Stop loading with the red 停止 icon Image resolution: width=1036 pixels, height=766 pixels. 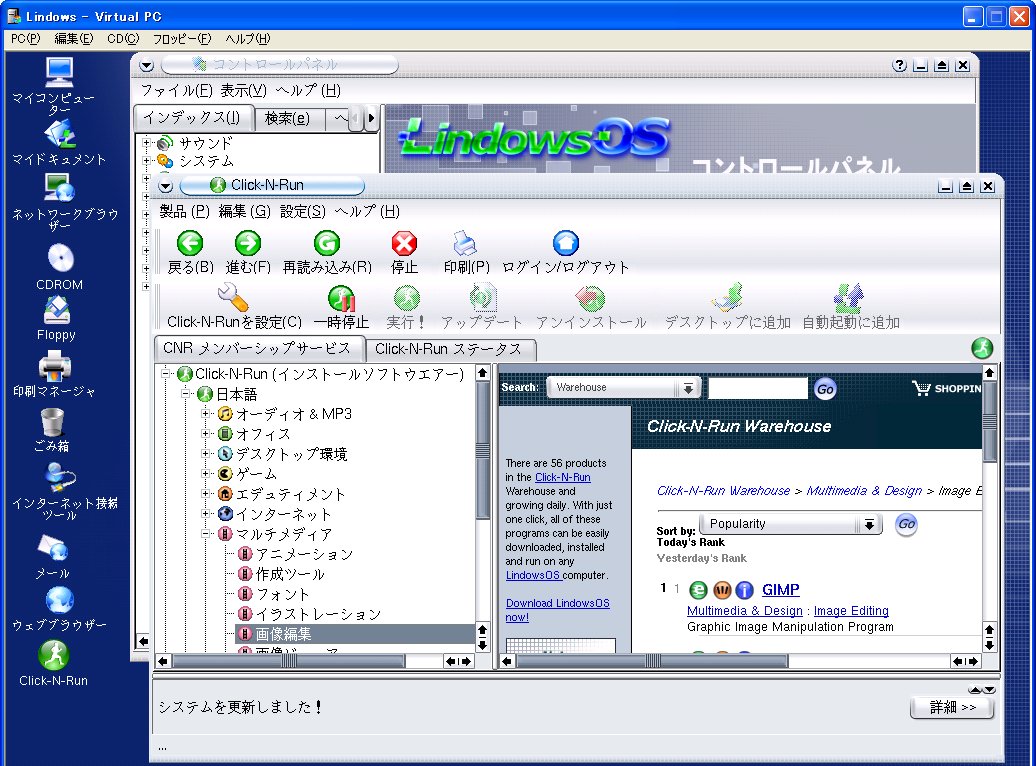point(404,243)
